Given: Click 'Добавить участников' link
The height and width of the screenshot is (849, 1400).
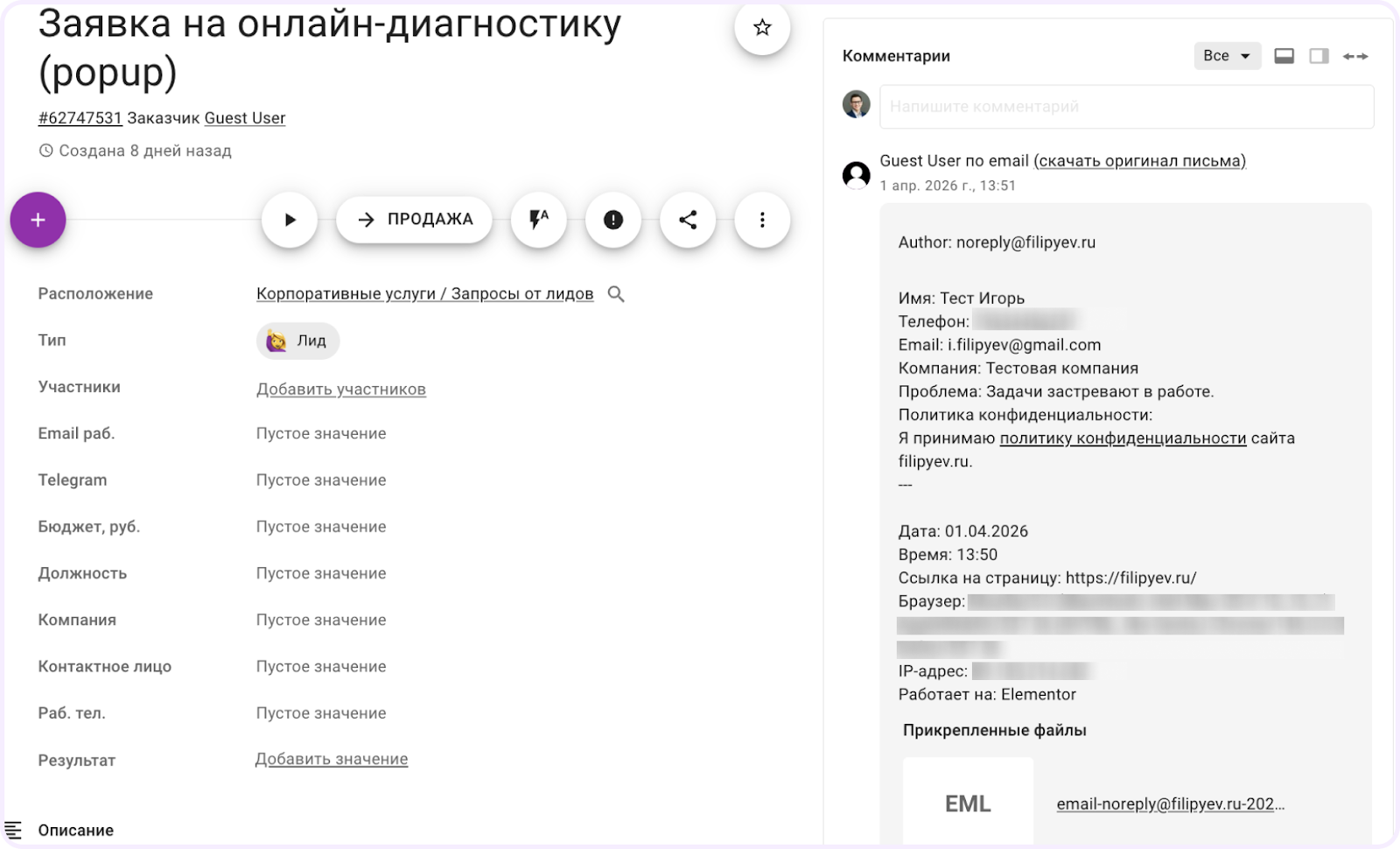Looking at the screenshot, I should (x=341, y=389).
